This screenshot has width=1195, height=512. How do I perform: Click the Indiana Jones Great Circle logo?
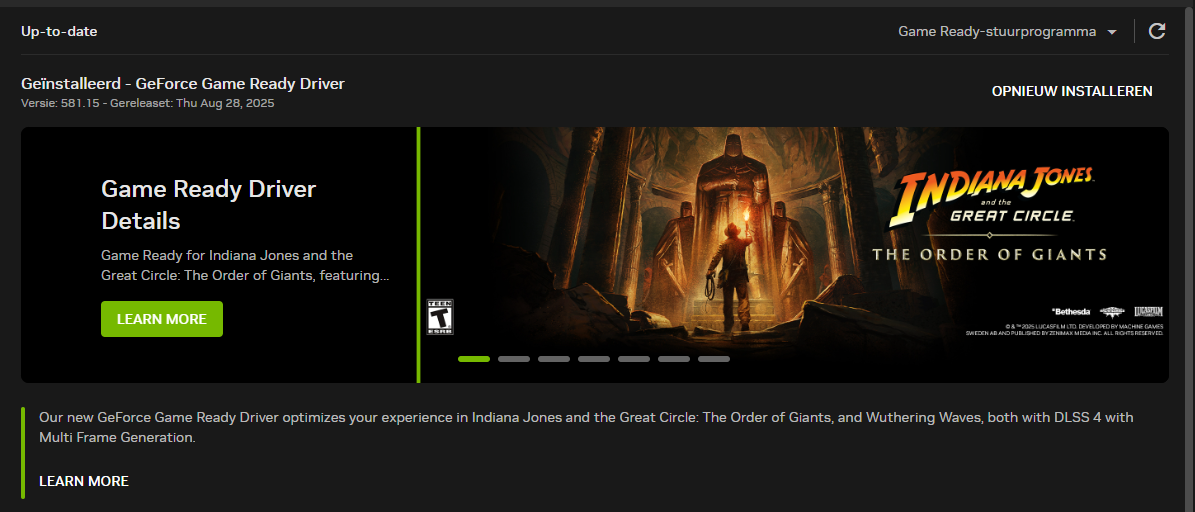992,196
